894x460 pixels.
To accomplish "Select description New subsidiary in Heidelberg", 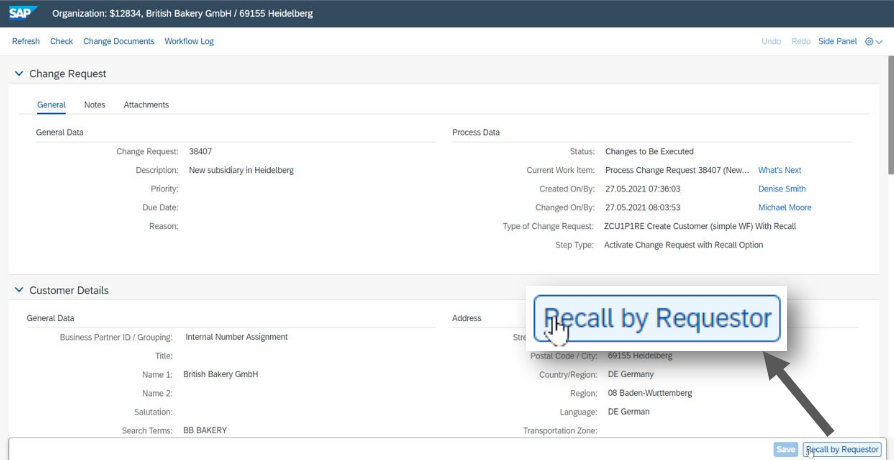I will click(241, 170).
